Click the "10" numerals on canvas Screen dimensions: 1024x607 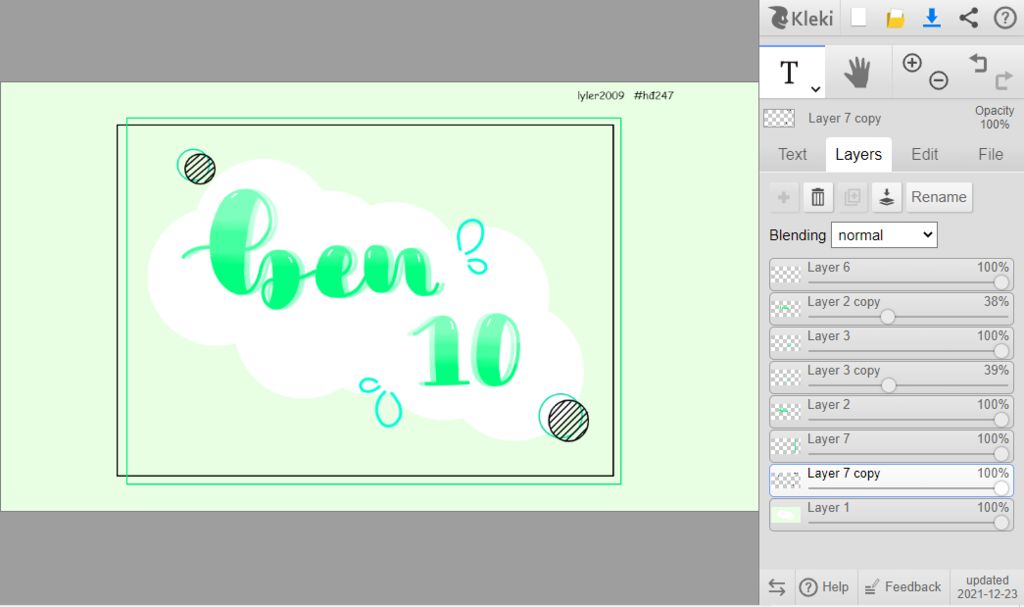466,350
